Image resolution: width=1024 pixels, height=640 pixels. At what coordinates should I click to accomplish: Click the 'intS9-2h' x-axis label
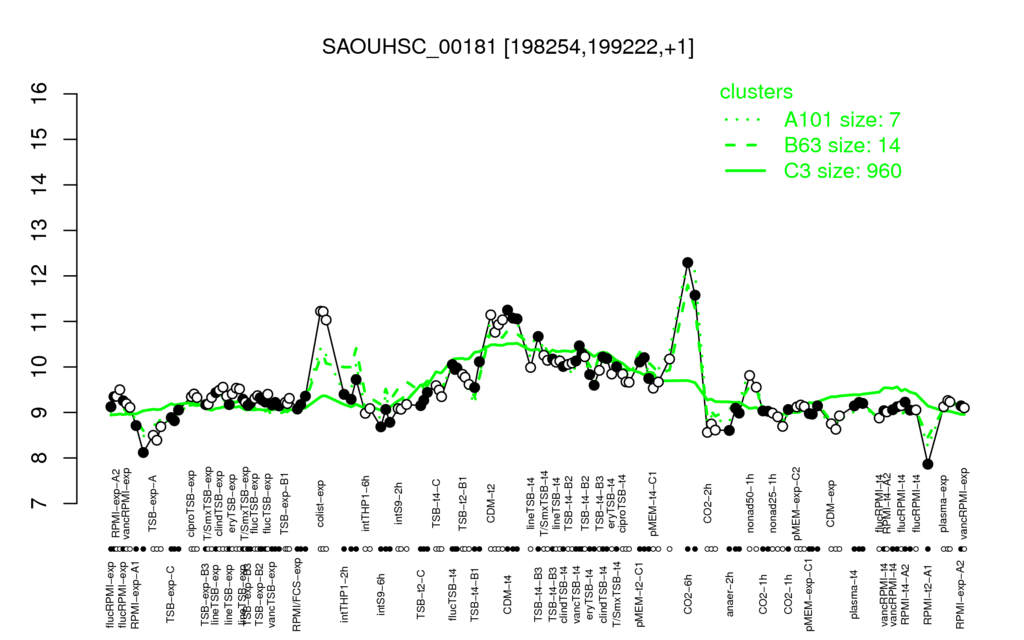[x=400, y=503]
